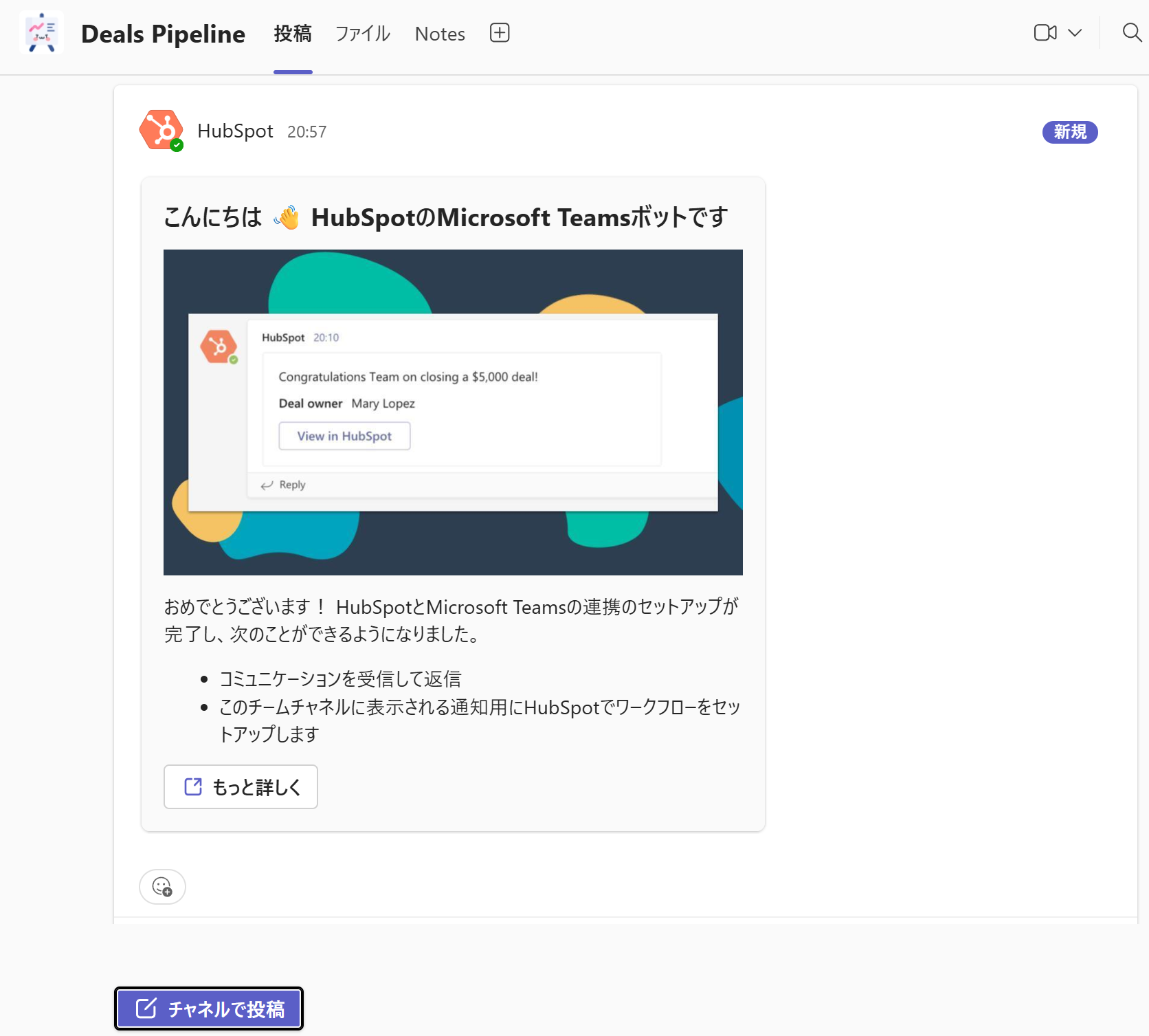Open search with the magnifying glass icon
1149x1036 pixels.
pos(1131,32)
